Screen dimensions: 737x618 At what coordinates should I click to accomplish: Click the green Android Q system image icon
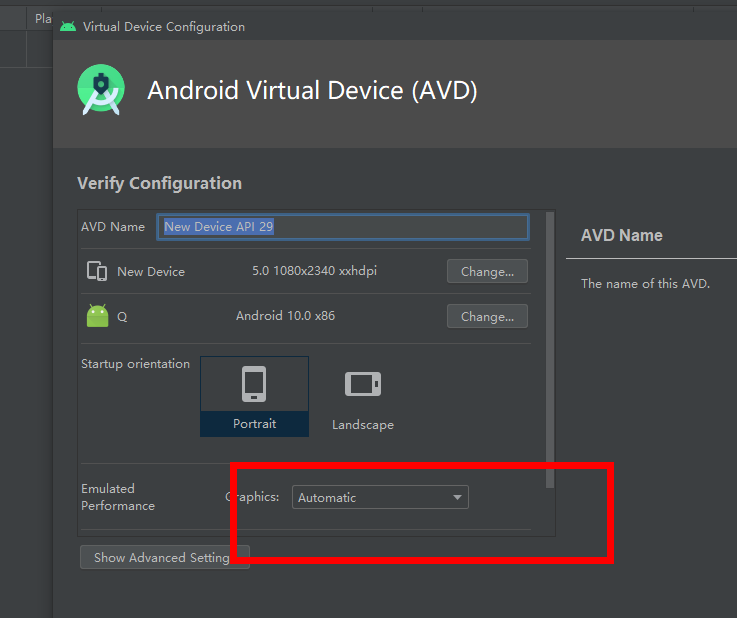tap(97, 315)
